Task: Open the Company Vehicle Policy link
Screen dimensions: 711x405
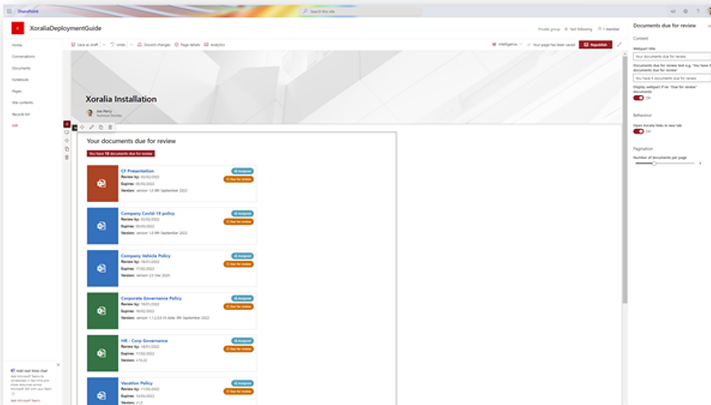Action: pos(146,256)
